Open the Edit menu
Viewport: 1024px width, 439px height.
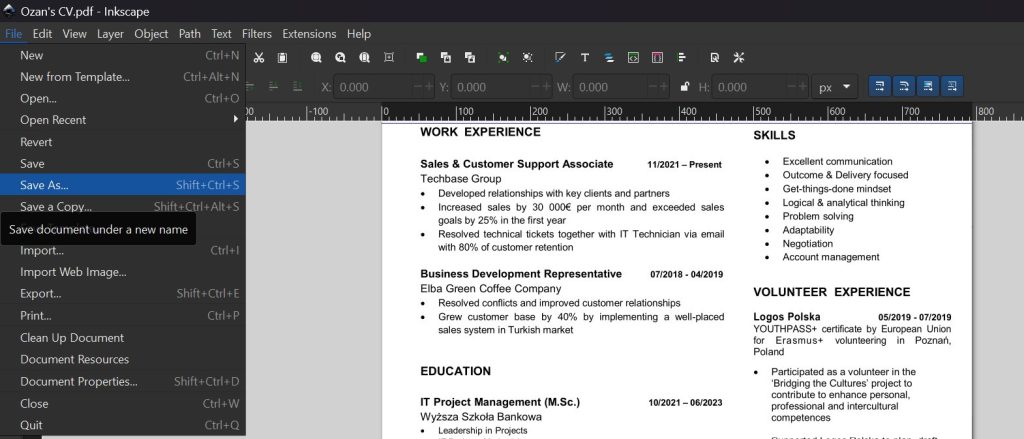pyautogui.click(x=42, y=34)
